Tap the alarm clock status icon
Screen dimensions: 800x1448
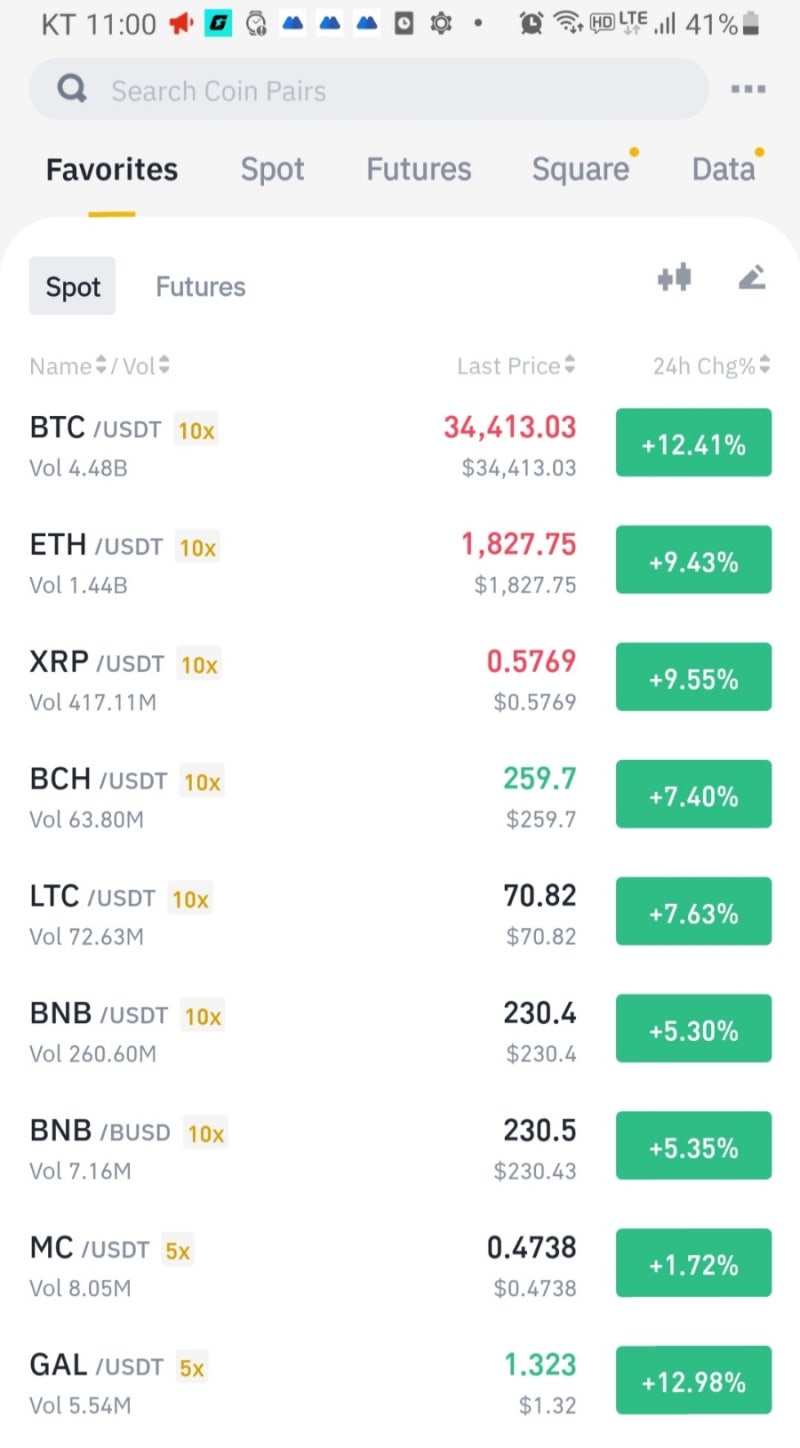point(532,23)
